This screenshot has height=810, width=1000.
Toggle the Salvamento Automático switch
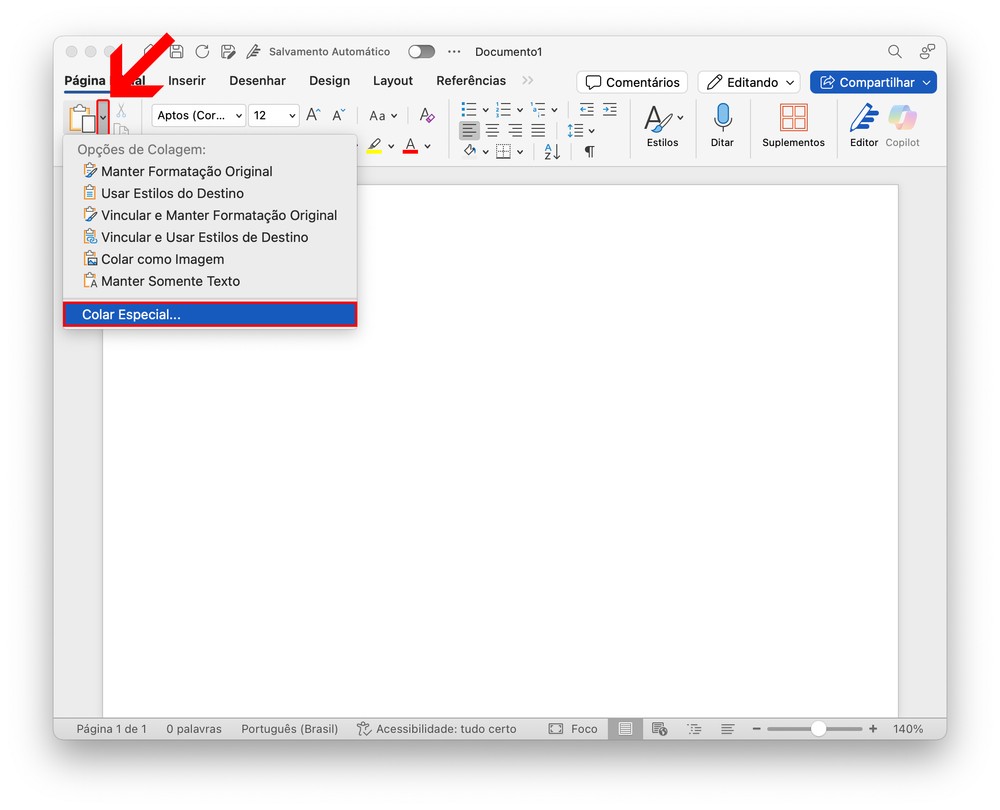point(421,52)
